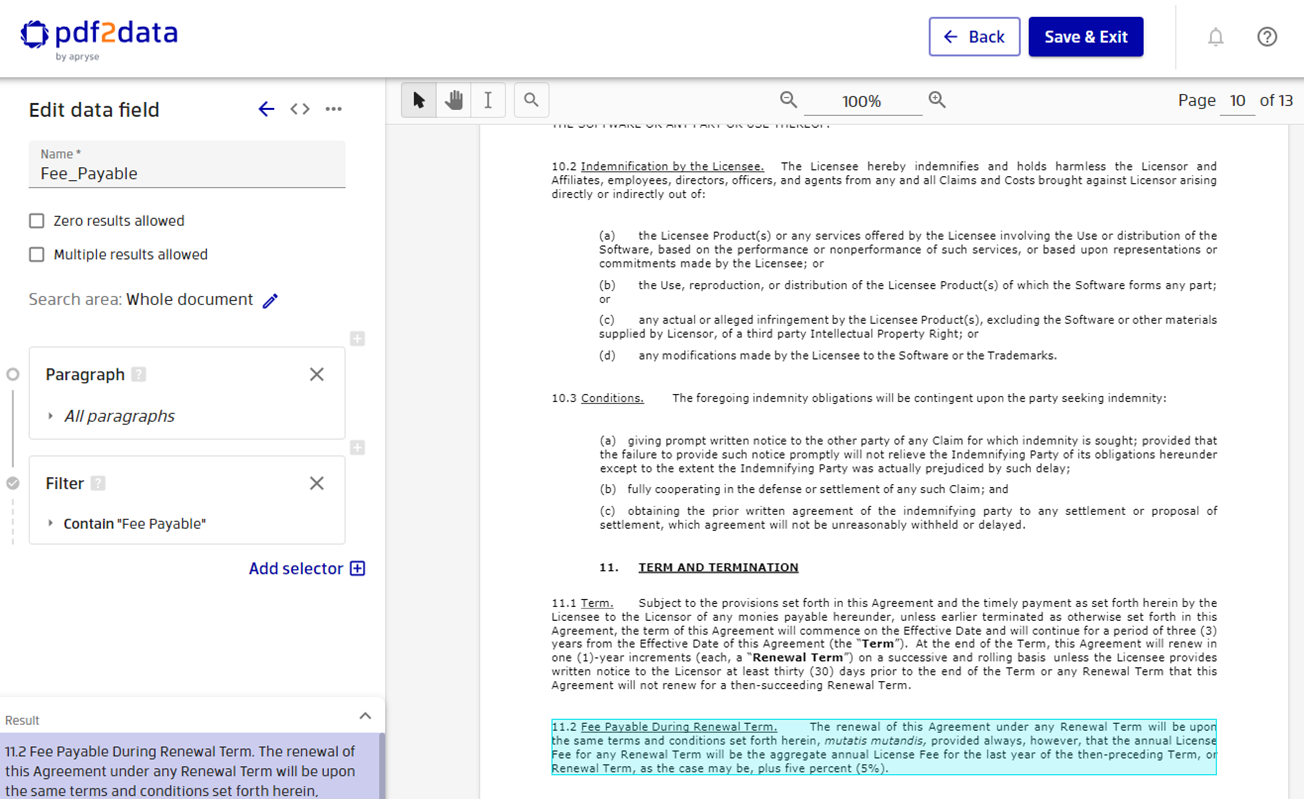Zoom in on the document
The width and height of the screenshot is (1304, 799).
pyautogui.click(x=936, y=99)
